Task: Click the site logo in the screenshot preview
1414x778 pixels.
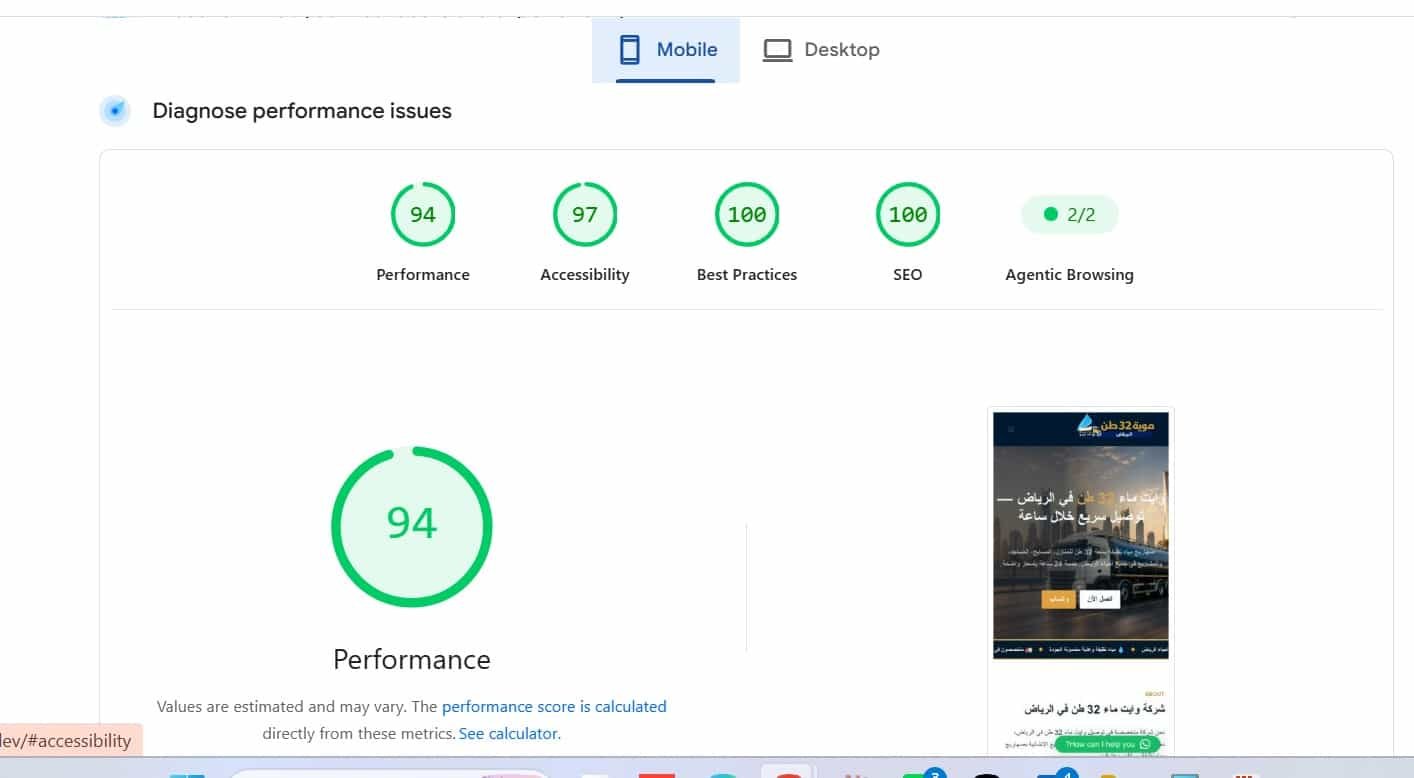Action: tap(1115, 427)
